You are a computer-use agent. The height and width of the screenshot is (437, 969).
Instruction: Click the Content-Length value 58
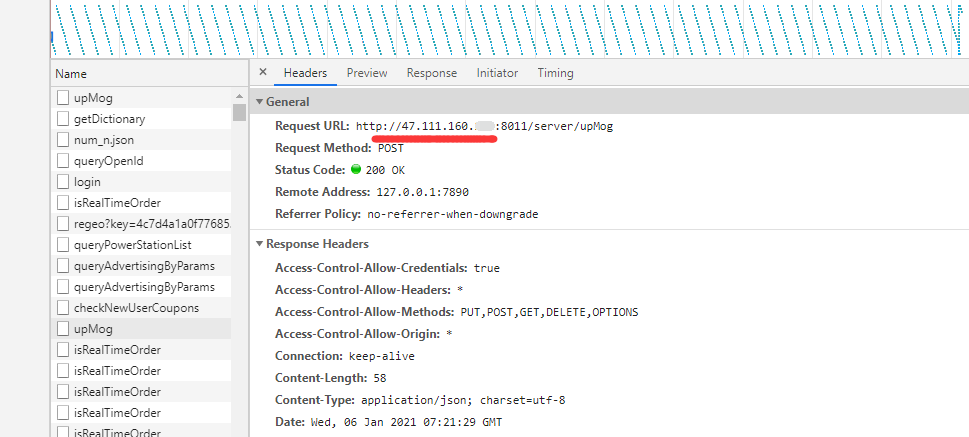coord(379,378)
